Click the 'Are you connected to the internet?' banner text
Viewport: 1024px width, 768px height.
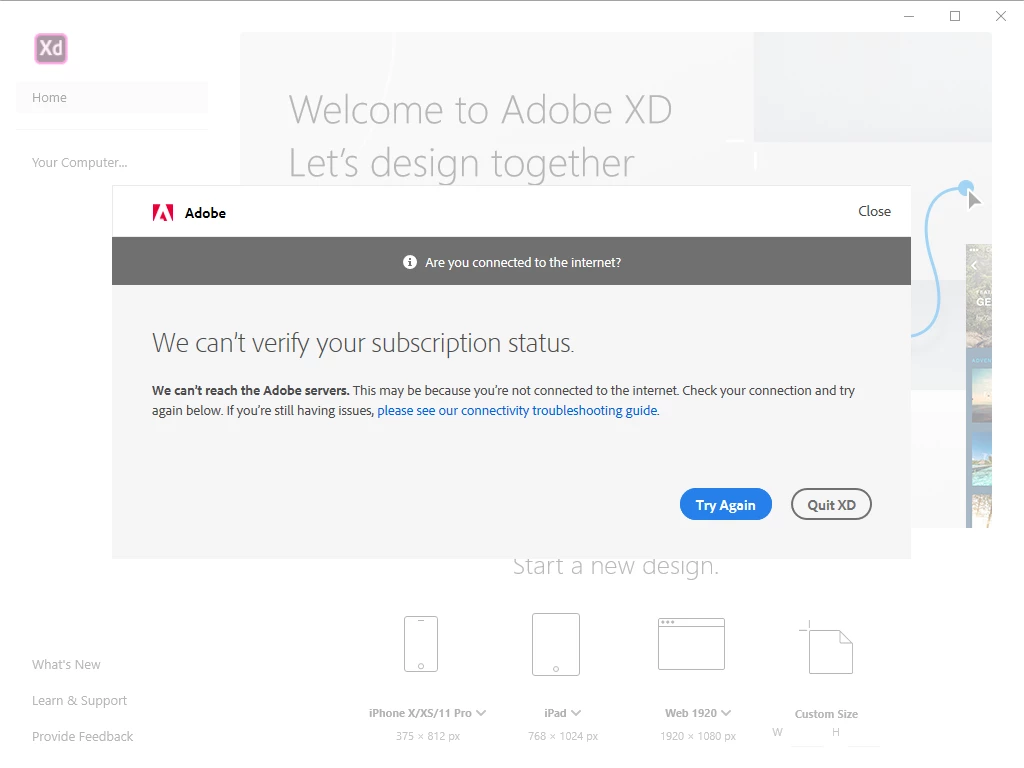point(523,262)
